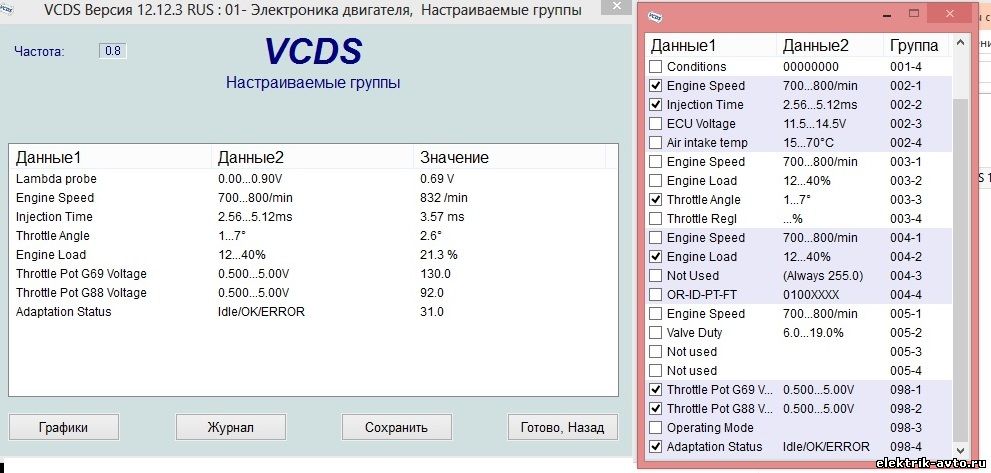
Task: Click the 6.0...19.0% valve duty range
Action: point(813,333)
